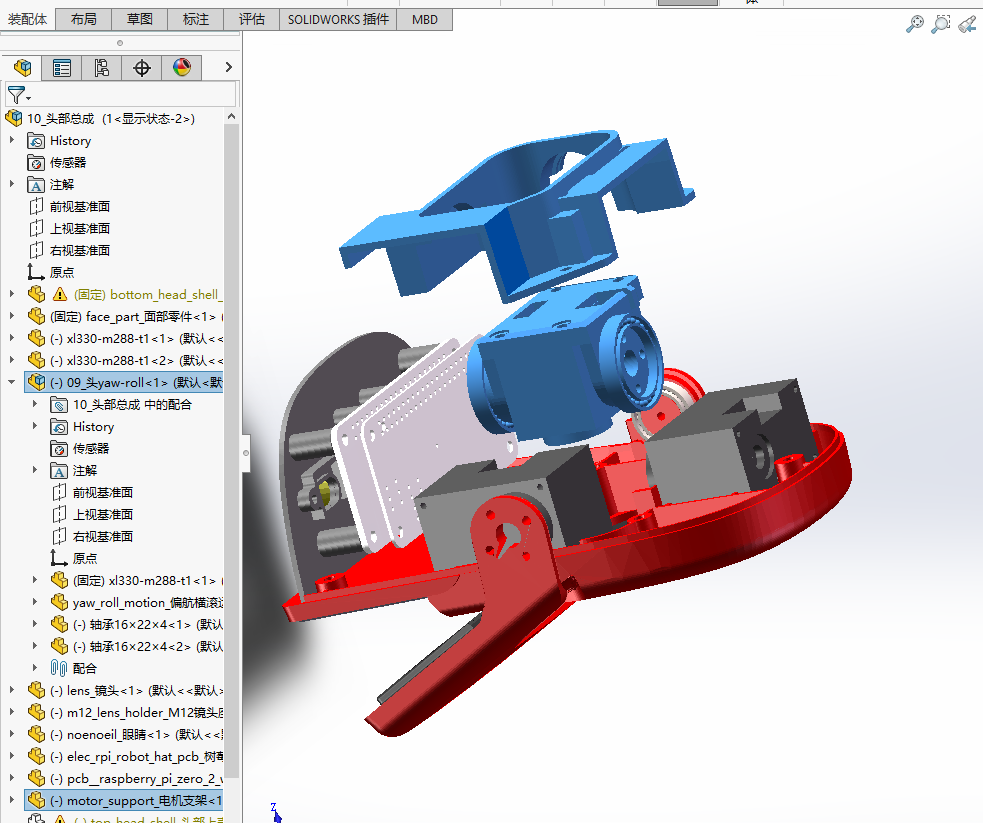This screenshot has height=823, width=983.
Task: Switch to the MBD ribbon tab
Action: coord(425,19)
